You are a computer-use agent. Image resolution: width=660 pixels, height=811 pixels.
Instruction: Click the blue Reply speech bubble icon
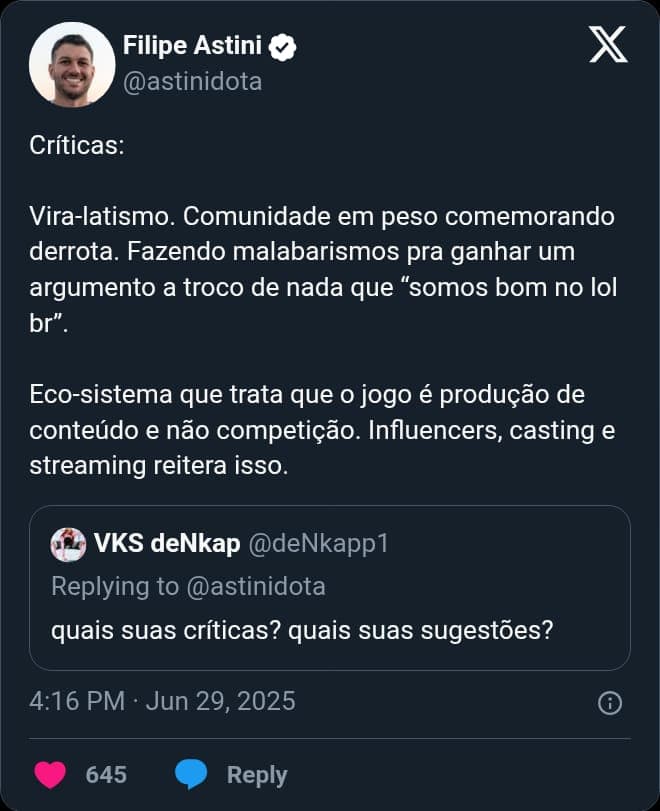click(192, 774)
